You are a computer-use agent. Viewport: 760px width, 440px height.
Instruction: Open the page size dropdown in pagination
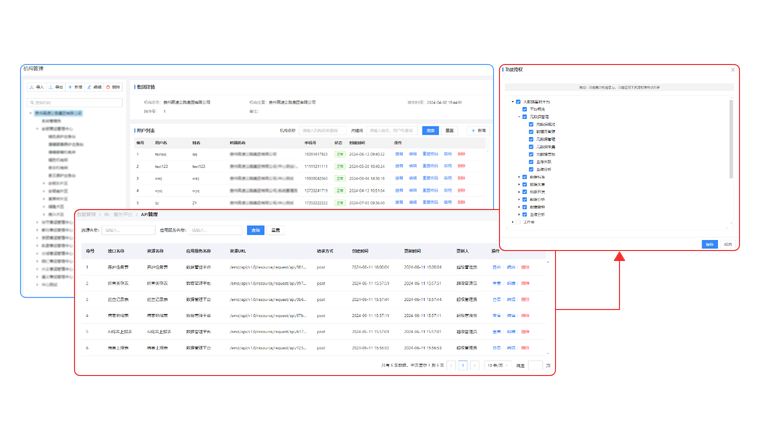(x=496, y=366)
